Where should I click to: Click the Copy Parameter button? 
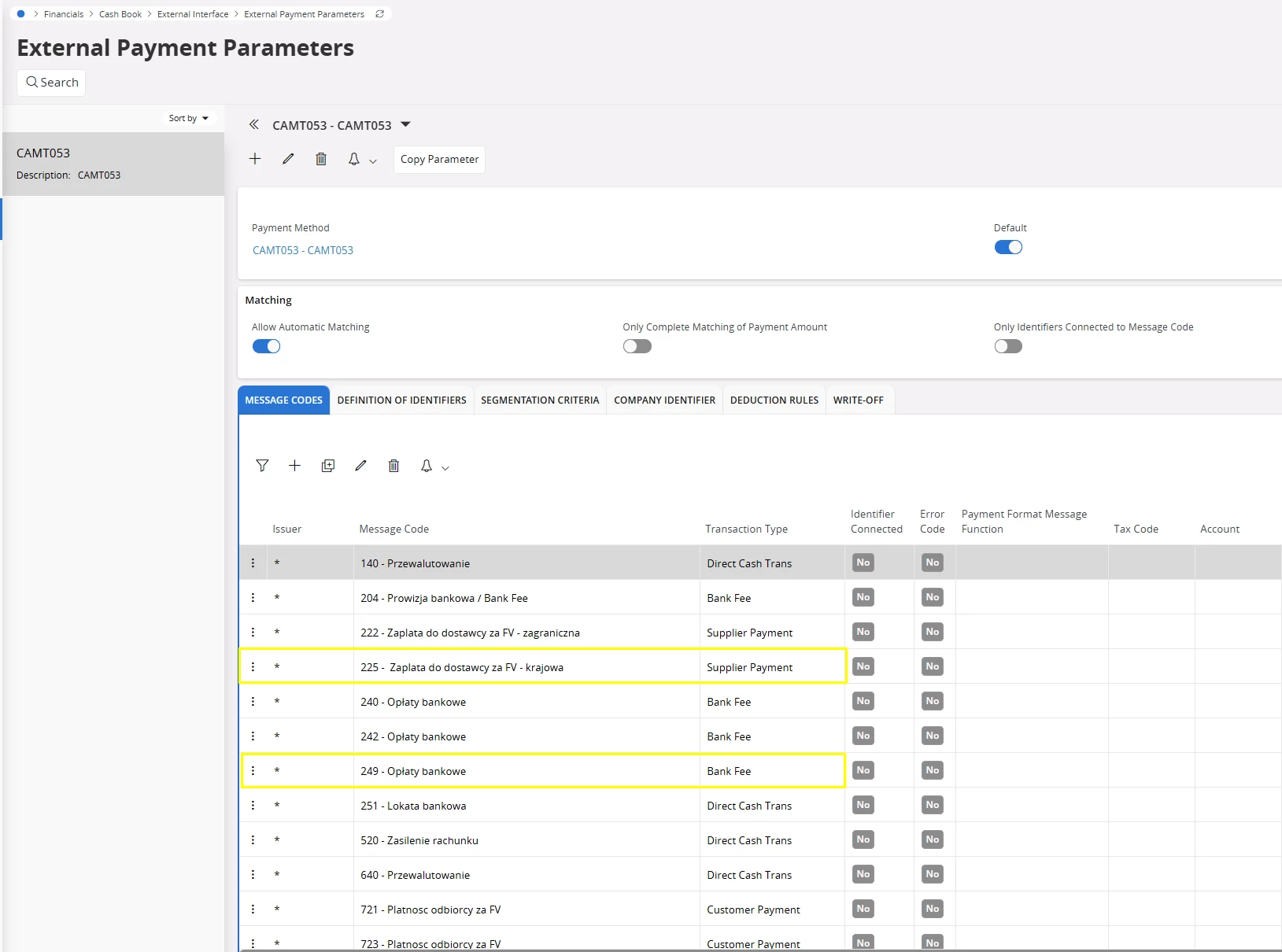(x=439, y=160)
